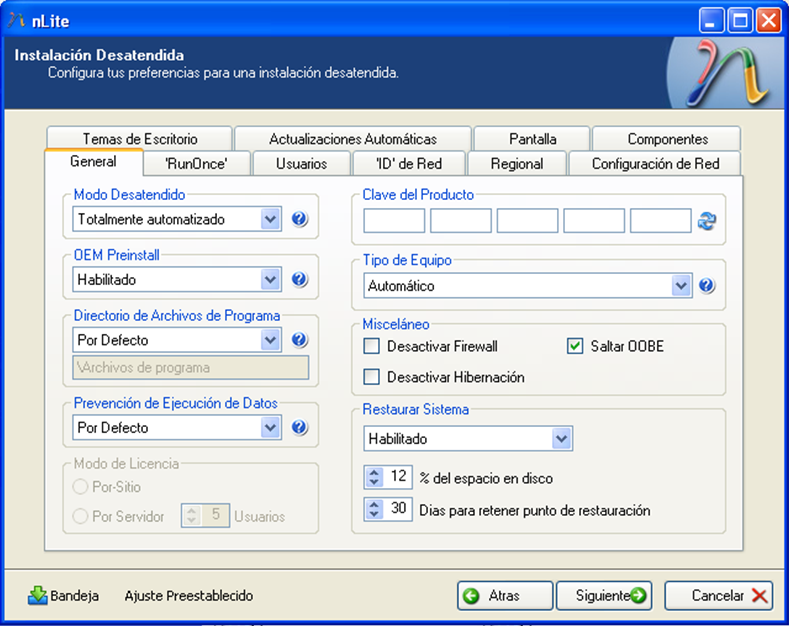Click the 30 days value field

point(398,508)
